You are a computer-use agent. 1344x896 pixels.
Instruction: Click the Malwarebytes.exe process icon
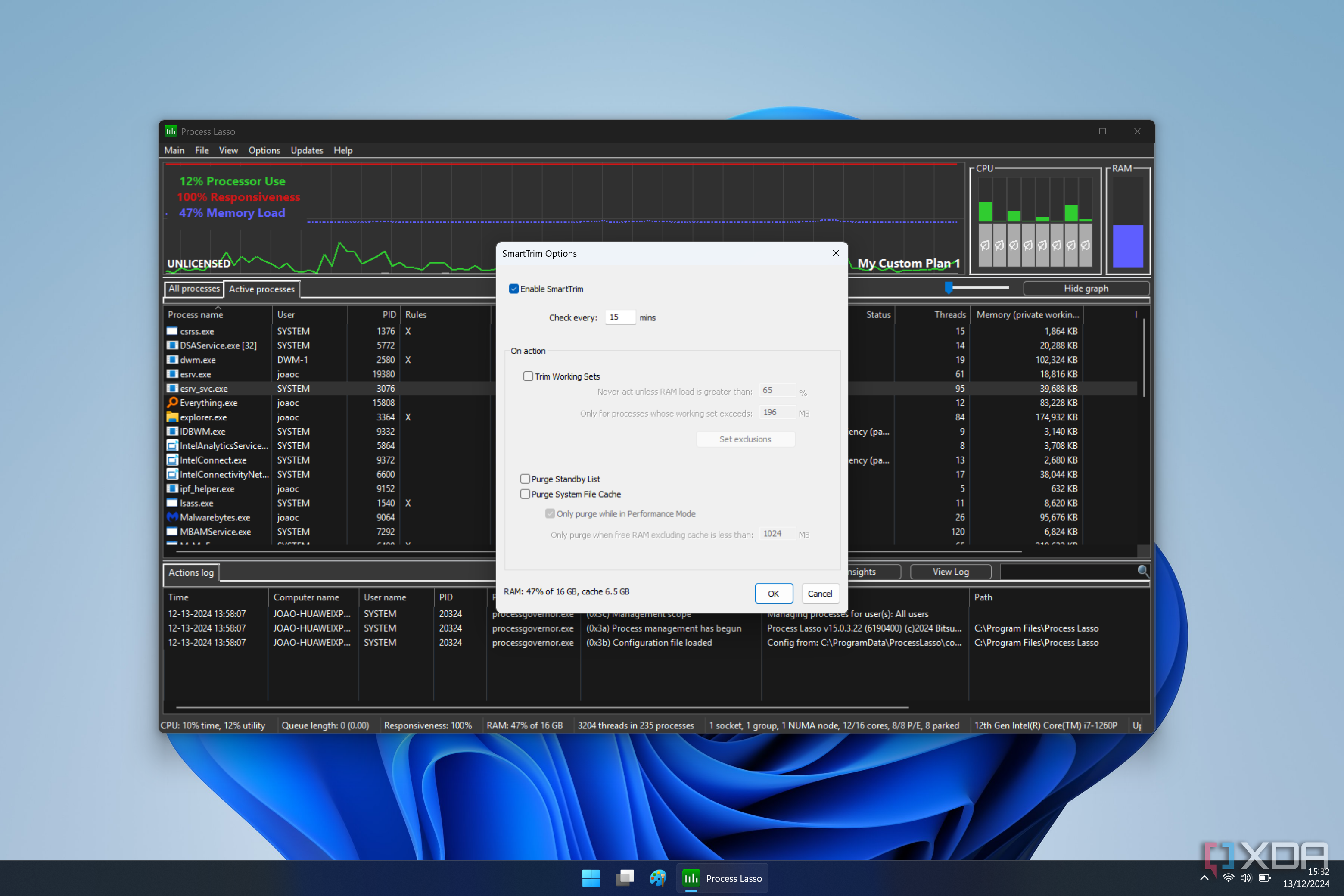(172, 517)
